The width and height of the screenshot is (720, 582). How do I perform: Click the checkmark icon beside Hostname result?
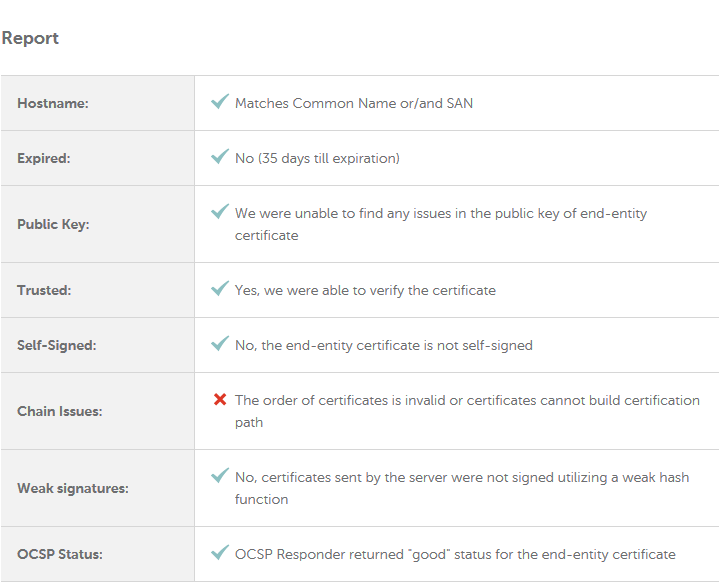click(220, 101)
